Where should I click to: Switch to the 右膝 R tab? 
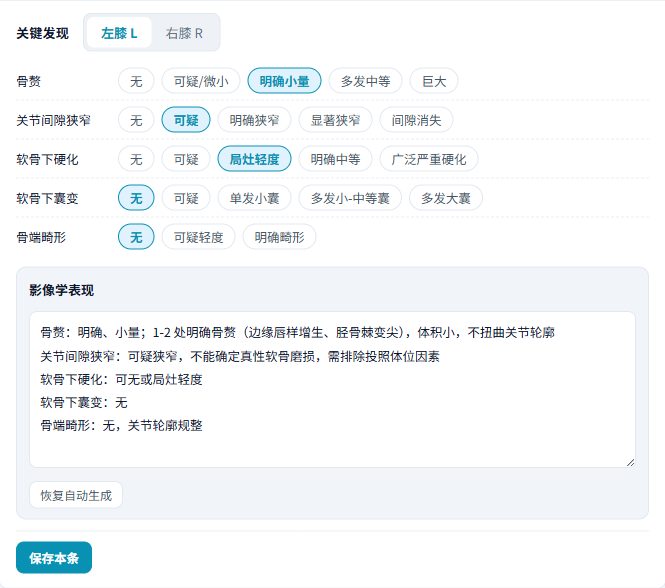point(184,33)
